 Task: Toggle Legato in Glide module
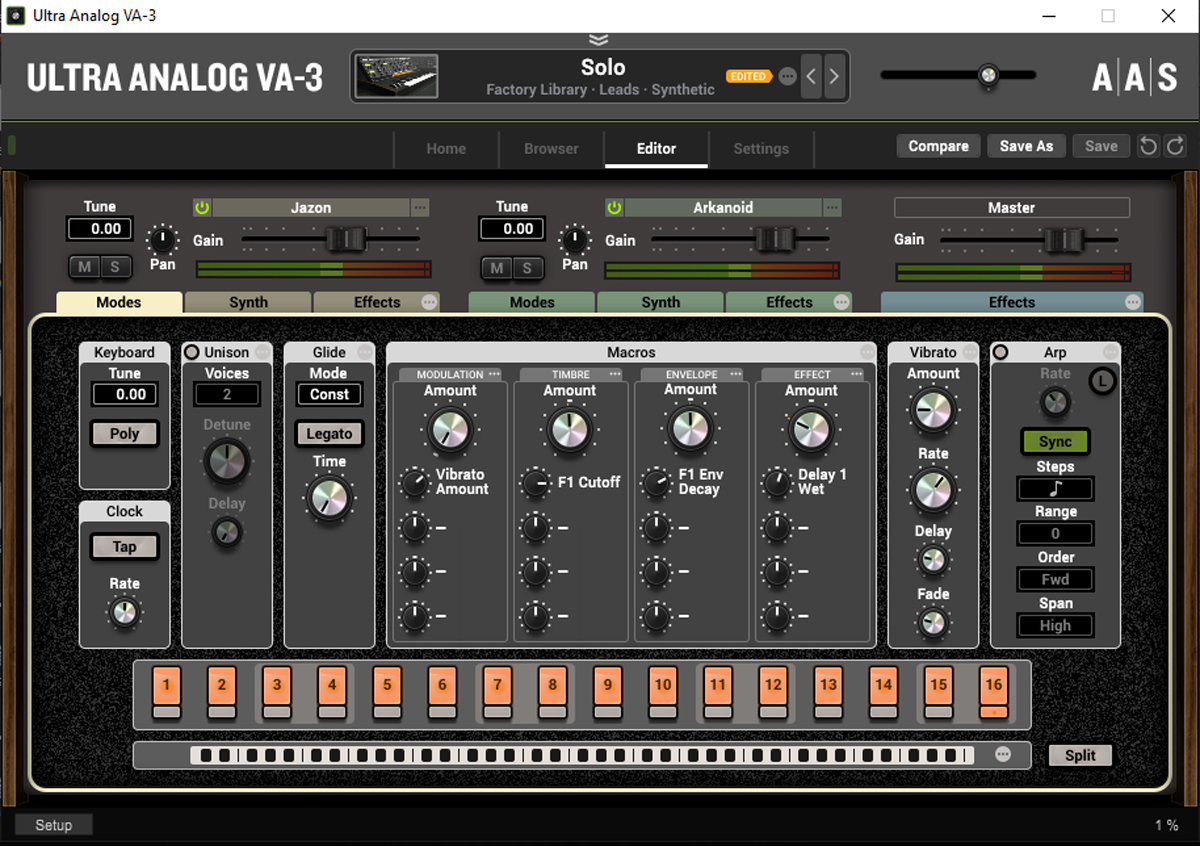click(x=329, y=434)
